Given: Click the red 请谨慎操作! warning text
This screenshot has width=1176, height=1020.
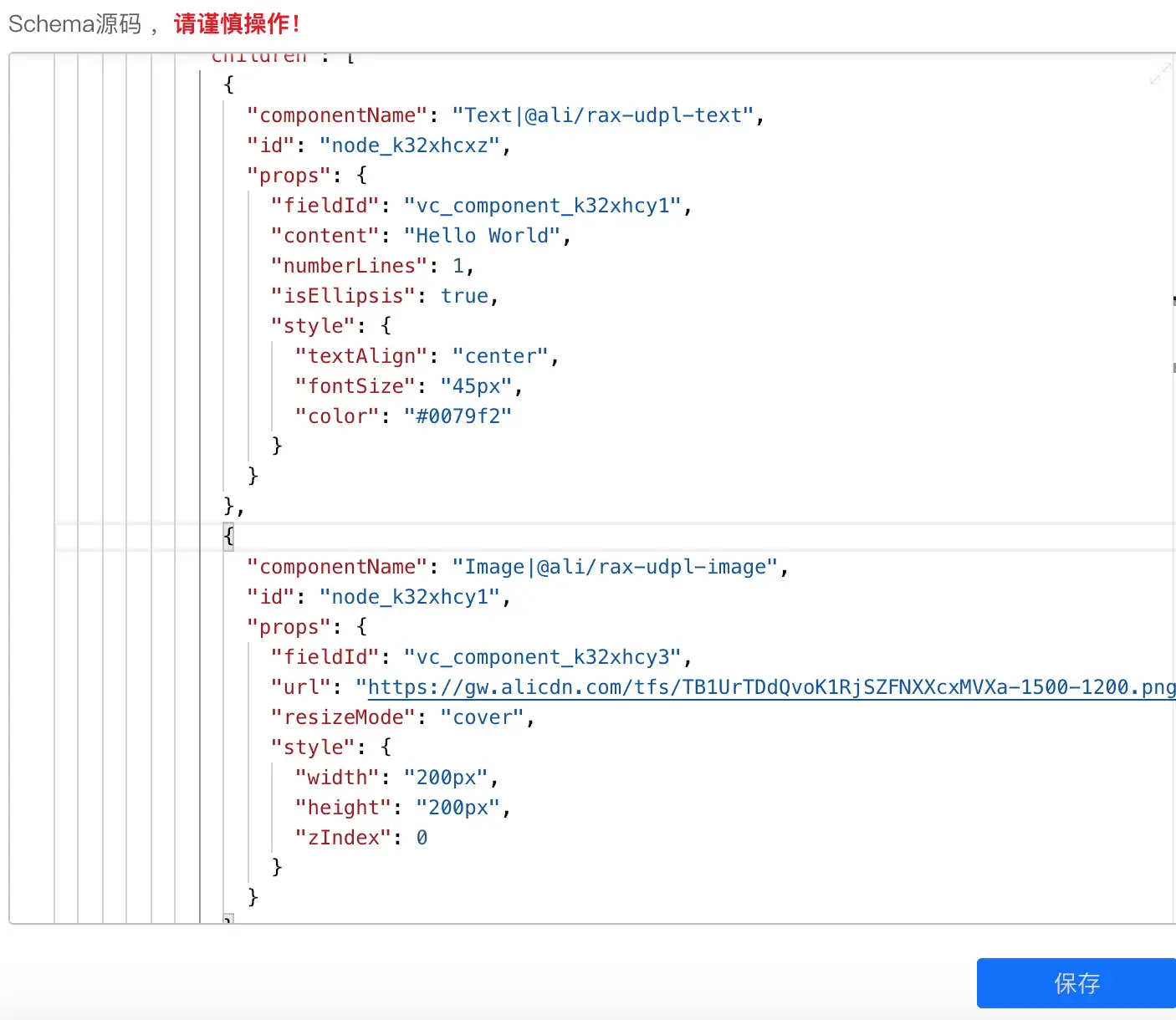Looking at the screenshot, I should click(237, 23).
